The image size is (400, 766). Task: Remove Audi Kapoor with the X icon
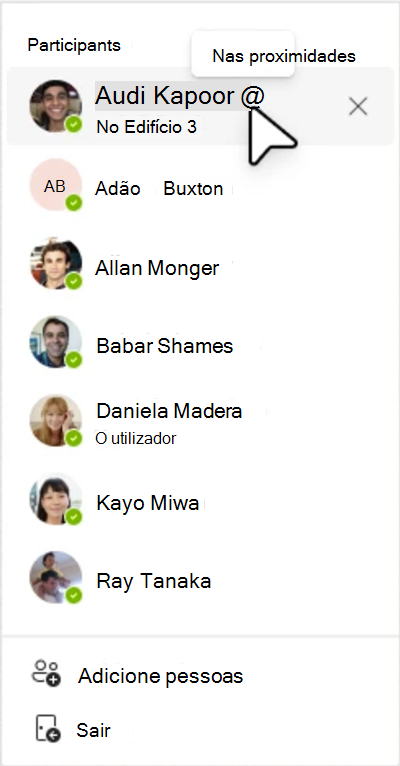[358, 106]
